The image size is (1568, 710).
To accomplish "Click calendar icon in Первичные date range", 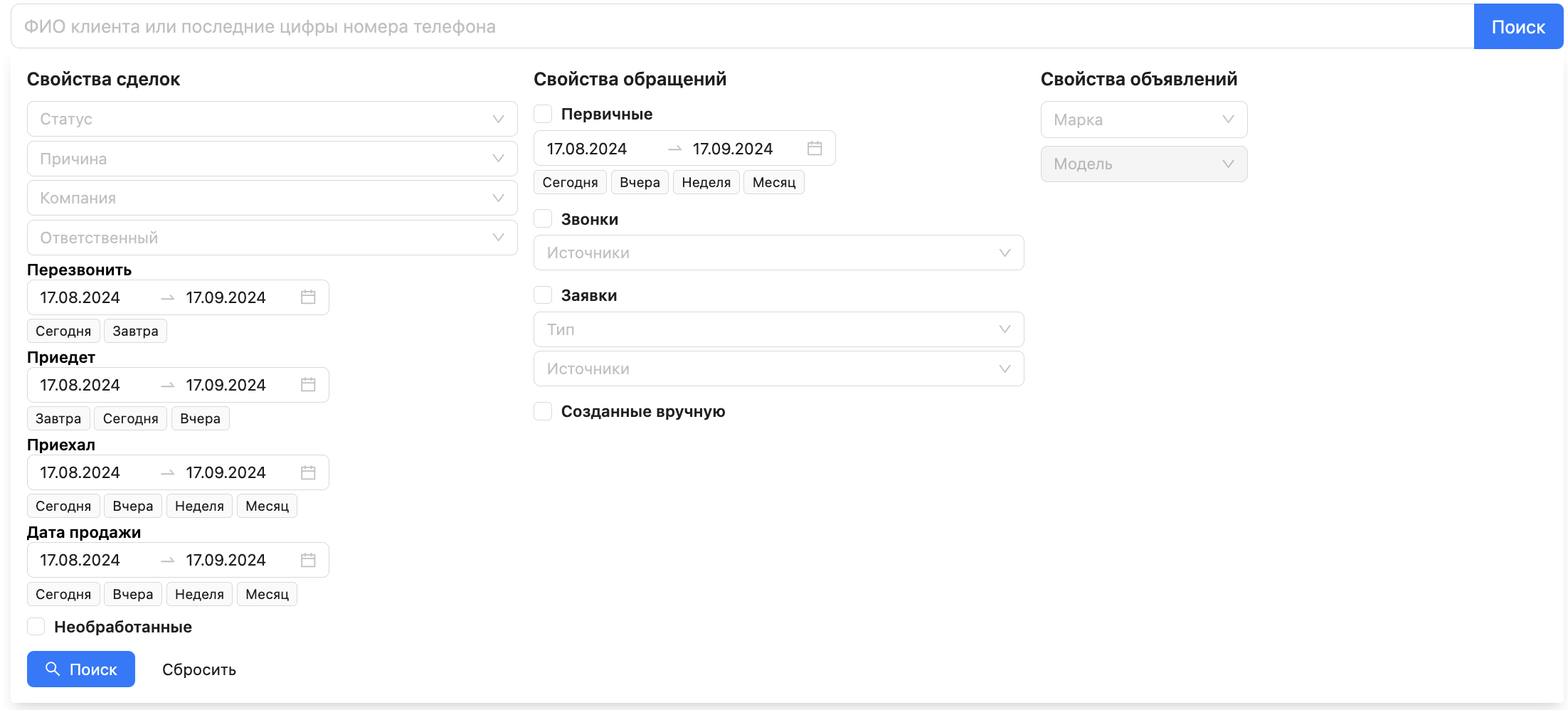I will point(815,149).
